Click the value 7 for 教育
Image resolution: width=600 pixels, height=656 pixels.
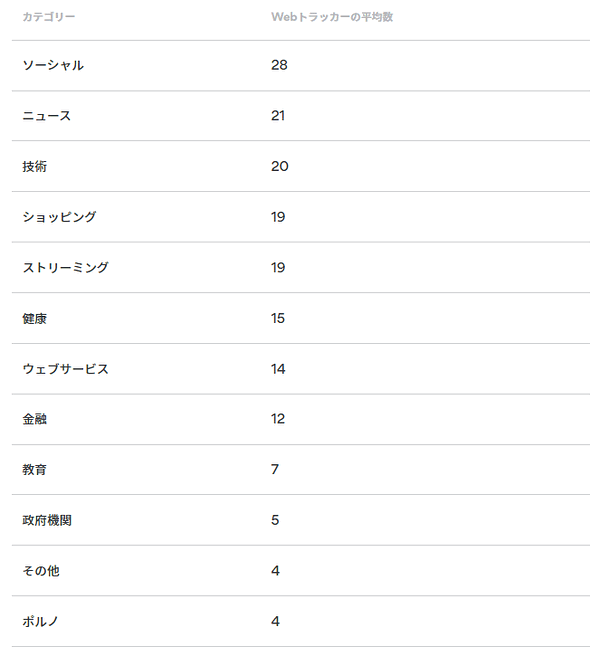[x=275, y=469]
